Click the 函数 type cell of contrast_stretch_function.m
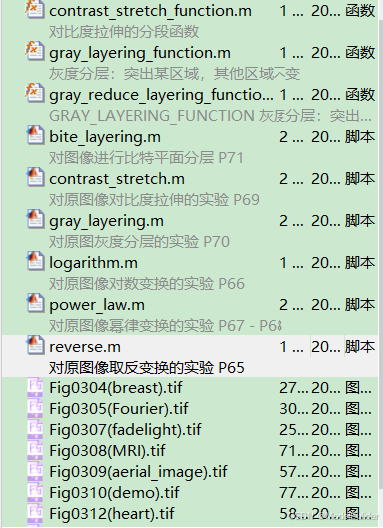The width and height of the screenshot is (383, 528). coord(360,11)
